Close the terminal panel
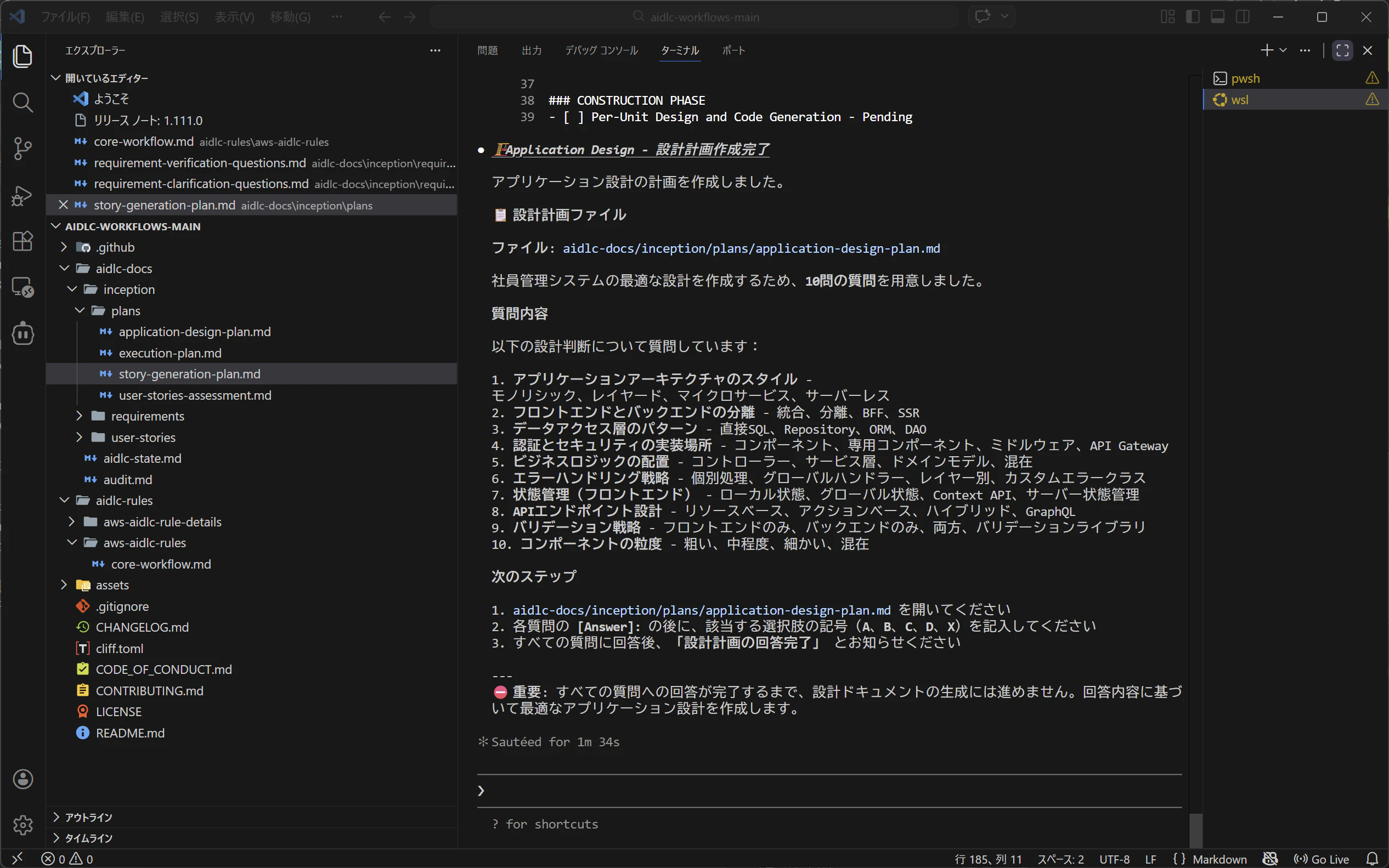The image size is (1389, 868). click(1368, 50)
